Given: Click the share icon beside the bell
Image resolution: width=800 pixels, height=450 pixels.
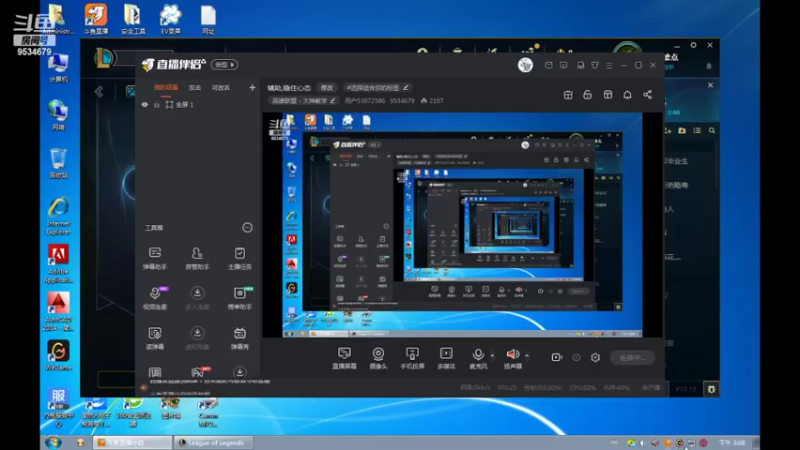Looking at the screenshot, I should (647, 95).
